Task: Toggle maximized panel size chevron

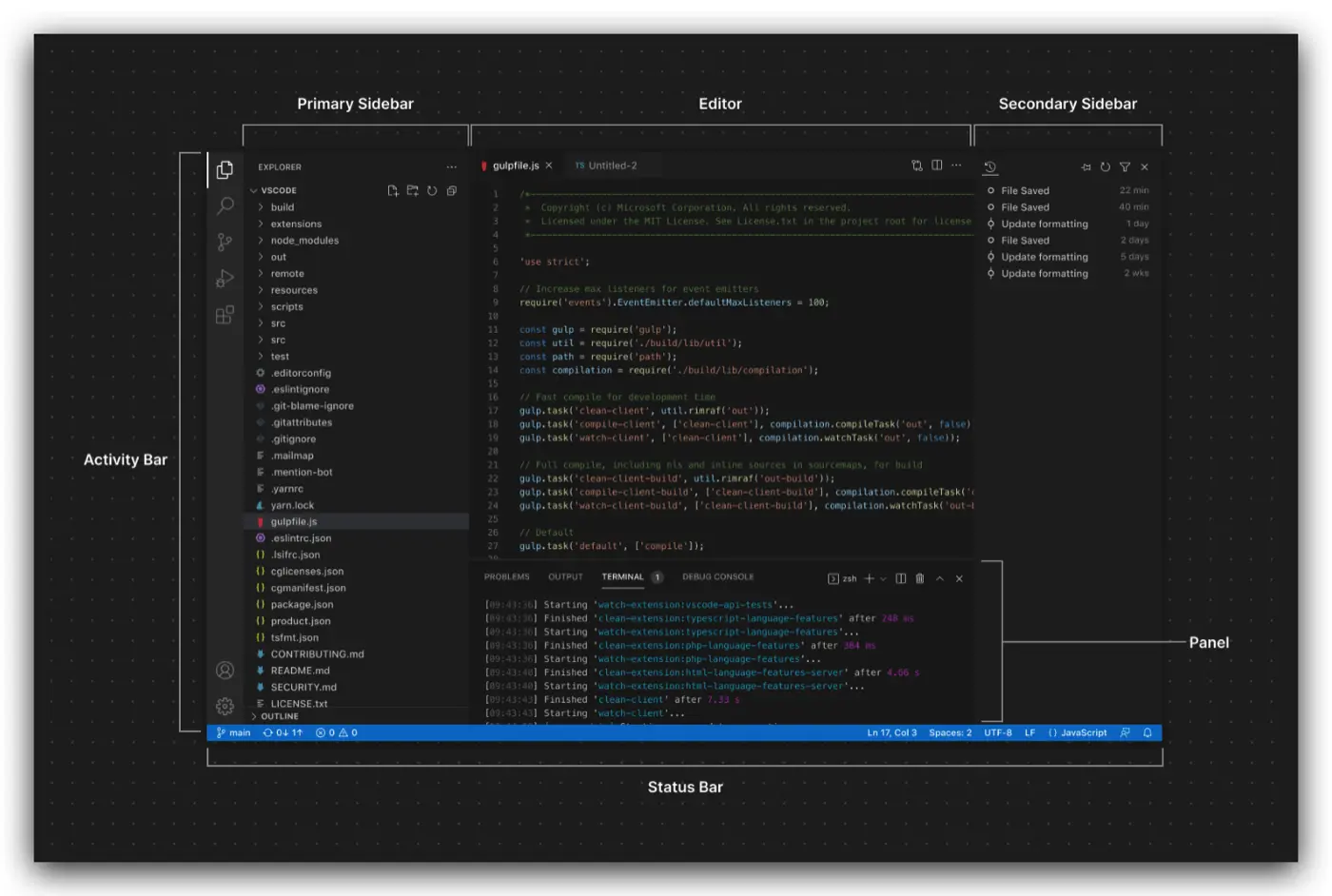Action: pos(940,578)
